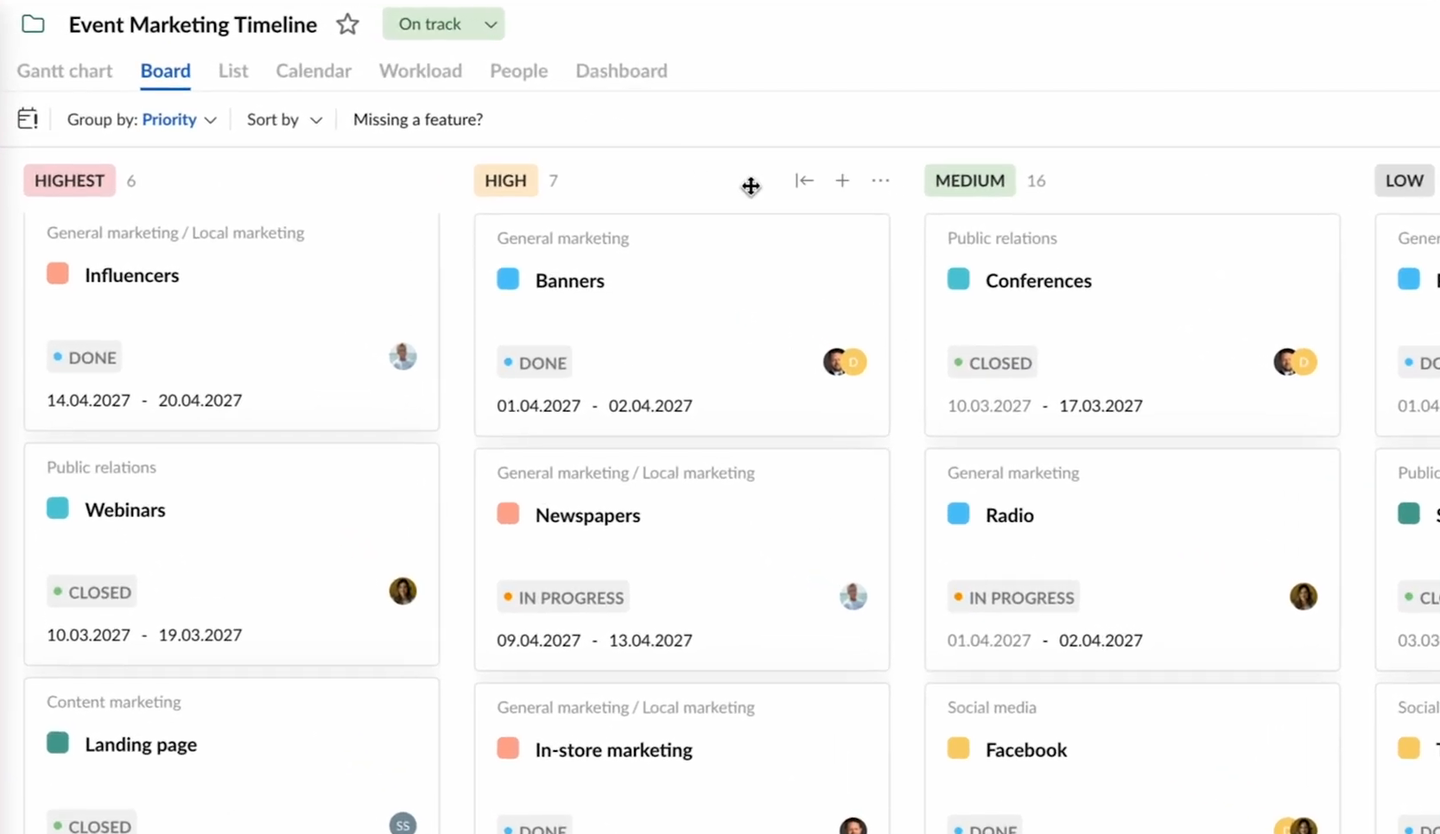Click the Missing a feature? link
This screenshot has height=834, width=1440.
[x=418, y=119]
